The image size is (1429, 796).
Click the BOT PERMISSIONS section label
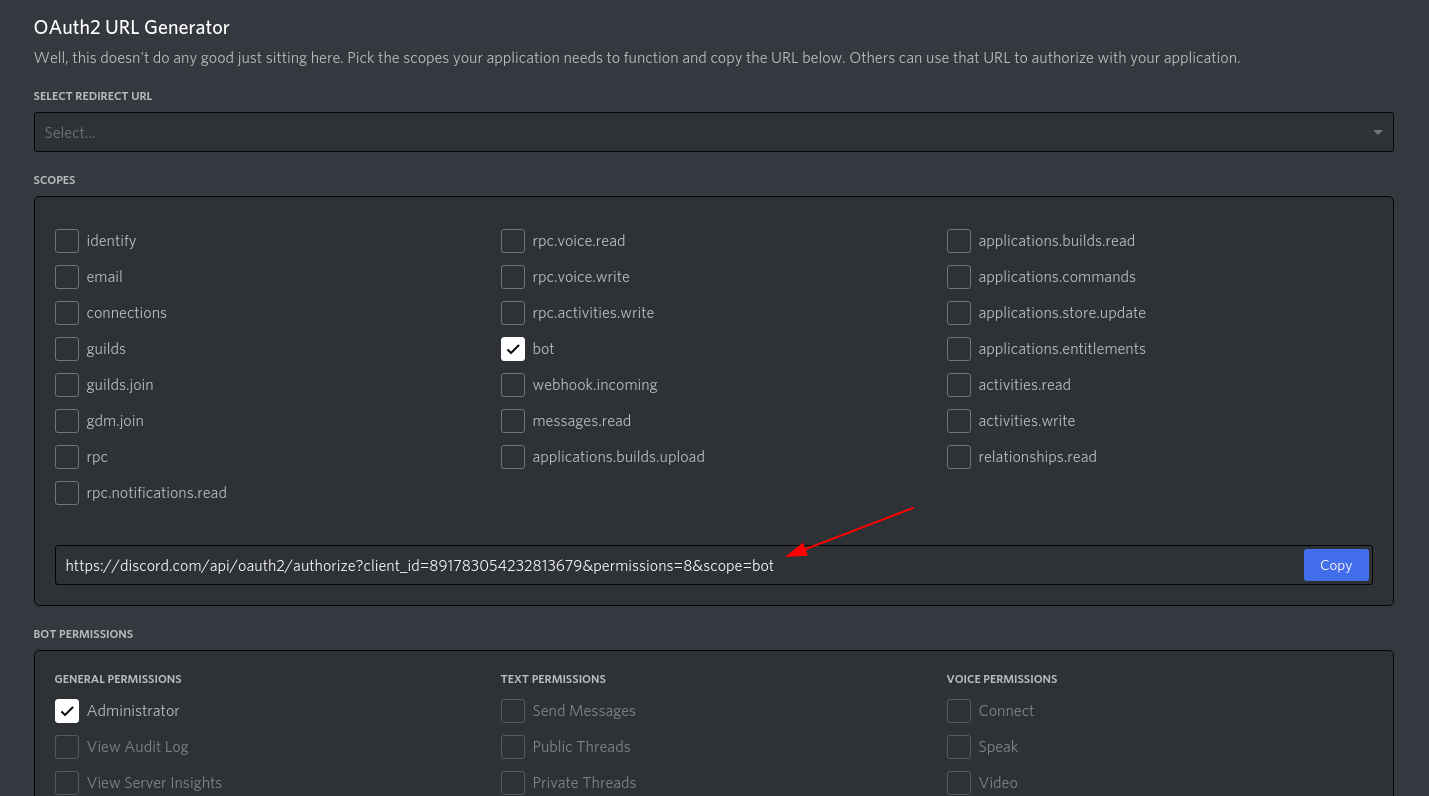[x=83, y=634]
